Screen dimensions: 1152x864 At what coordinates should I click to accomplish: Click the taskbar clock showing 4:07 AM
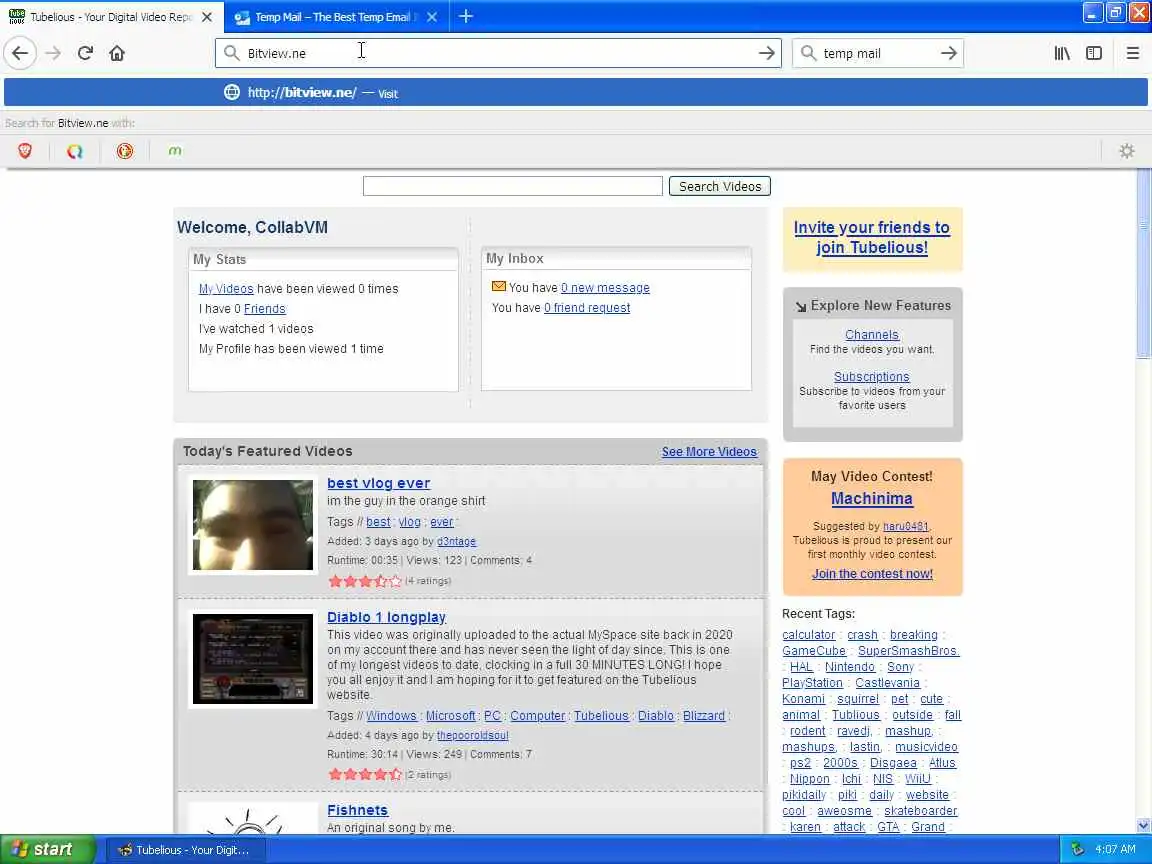(1115, 849)
